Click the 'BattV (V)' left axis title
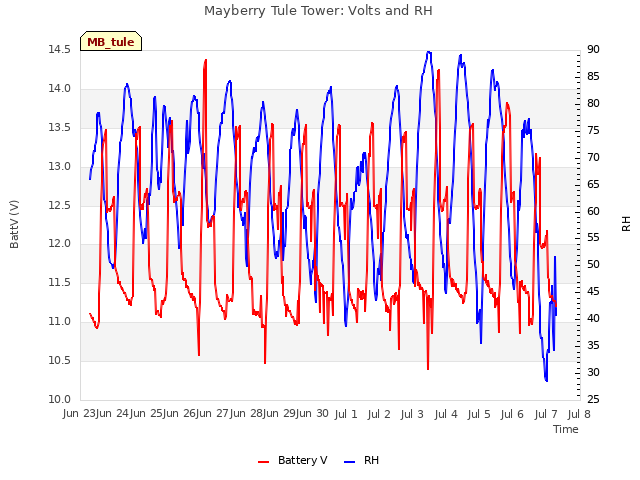This screenshot has height=480, width=640. click(x=14, y=224)
